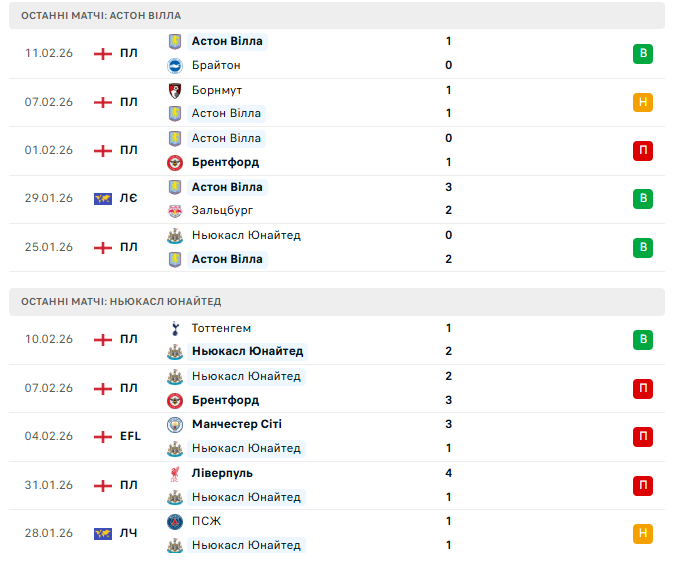Image resolution: width=674 pixels, height=563 pixels.
Task: Open Тоттенгем team link
Action: (221, 328)
